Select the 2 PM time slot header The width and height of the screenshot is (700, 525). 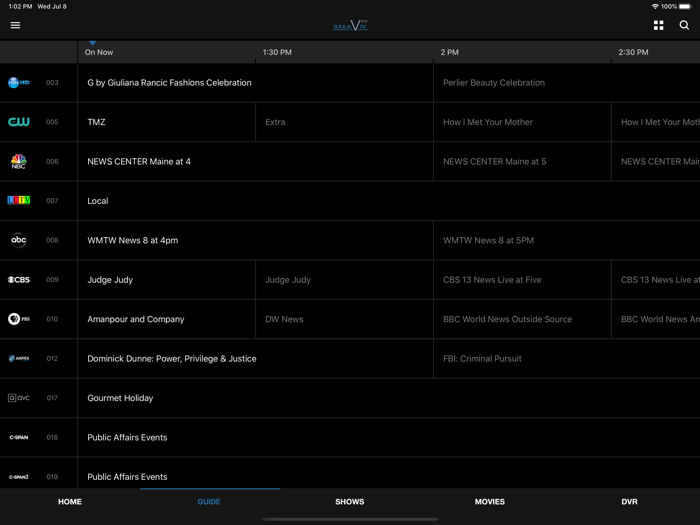[x=450, y=52]
